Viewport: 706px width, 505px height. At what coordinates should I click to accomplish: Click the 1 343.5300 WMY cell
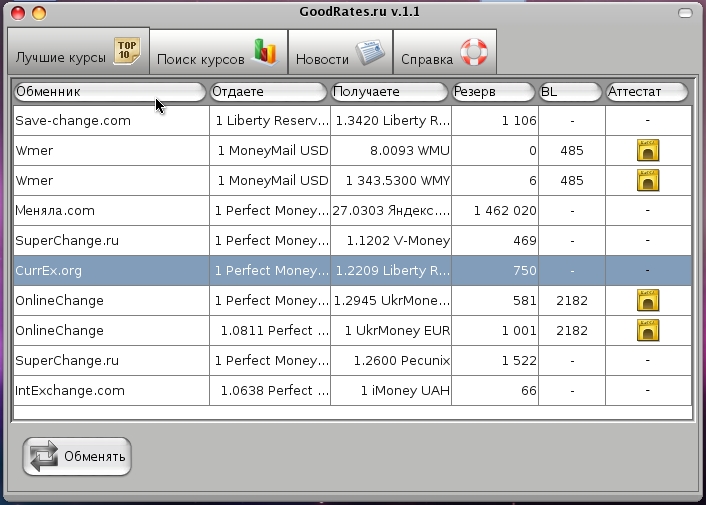391,180
